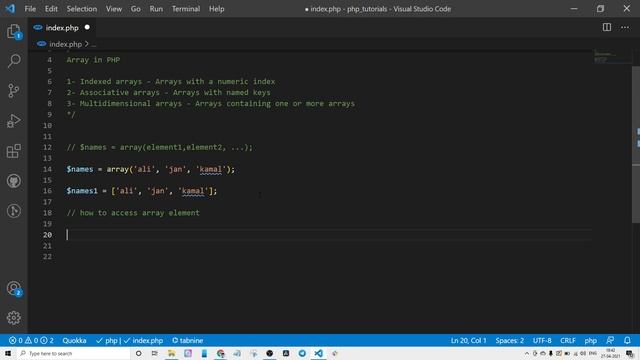Click the 'how to access array element' comment

(133, 213)
